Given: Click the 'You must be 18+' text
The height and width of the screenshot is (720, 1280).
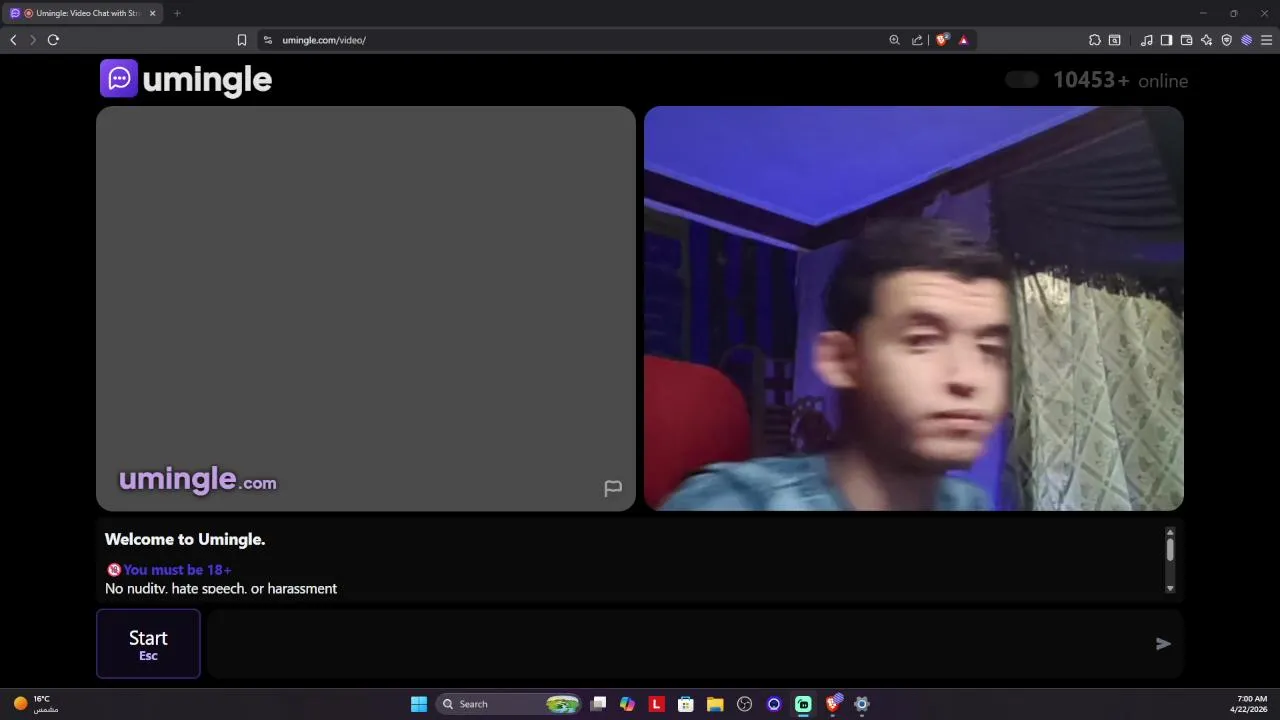Looking at the screenshot, I should coord(178,570).
